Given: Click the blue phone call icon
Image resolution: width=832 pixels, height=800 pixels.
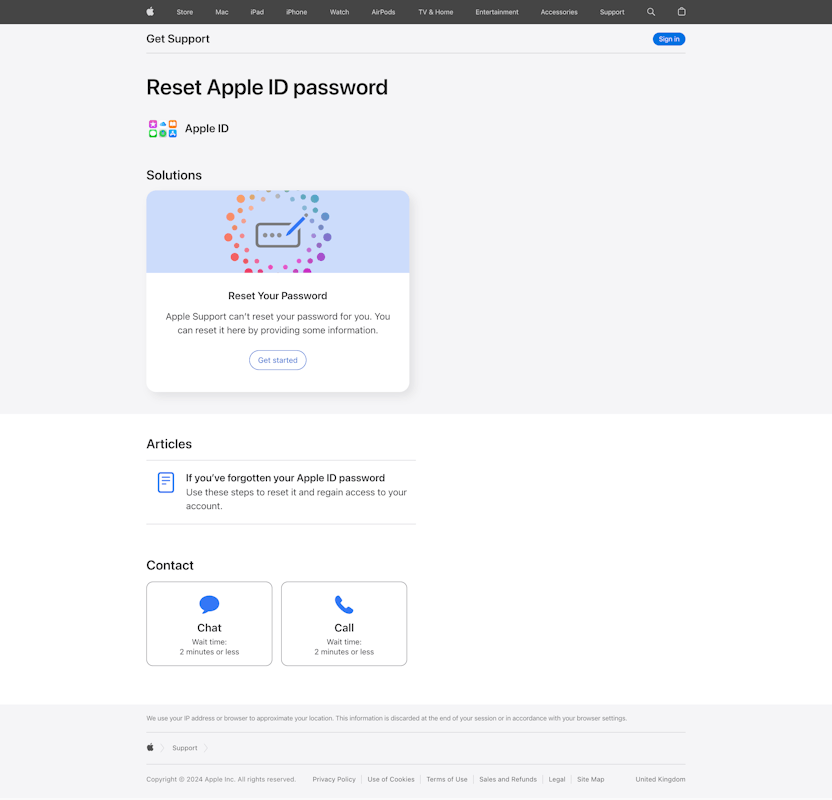Looking at the screenshot, I should pyautogui.click(x=344, y=604).
